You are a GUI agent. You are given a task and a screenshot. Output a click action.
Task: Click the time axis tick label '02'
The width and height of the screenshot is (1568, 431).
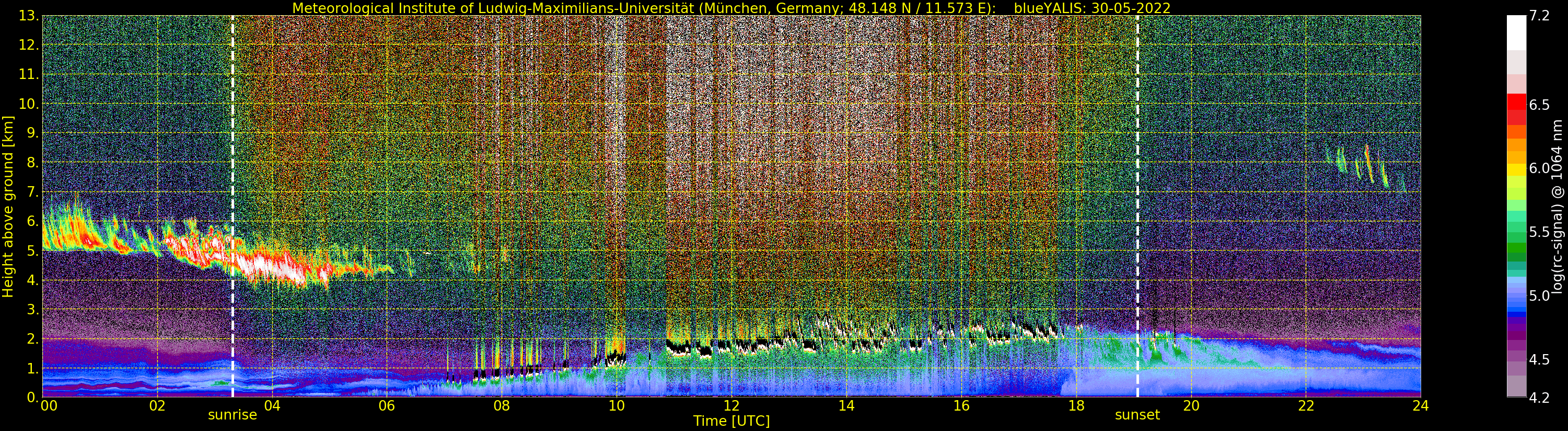(x=157, y=406)
